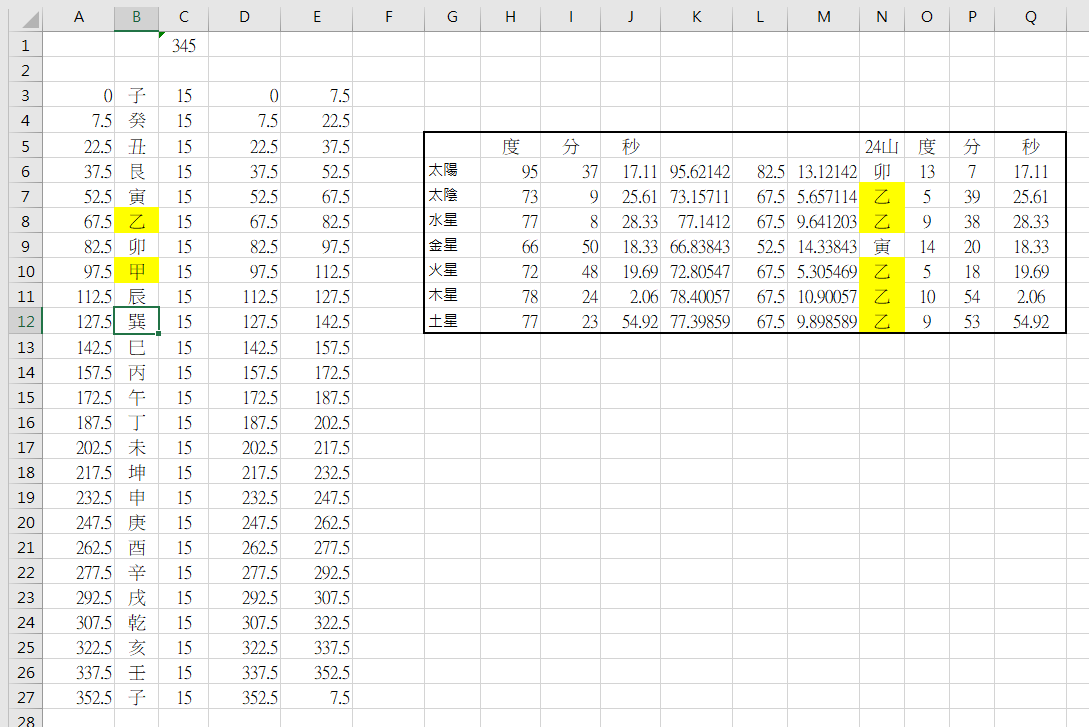Select row 27 header
1089x727 pixels.
26,697
